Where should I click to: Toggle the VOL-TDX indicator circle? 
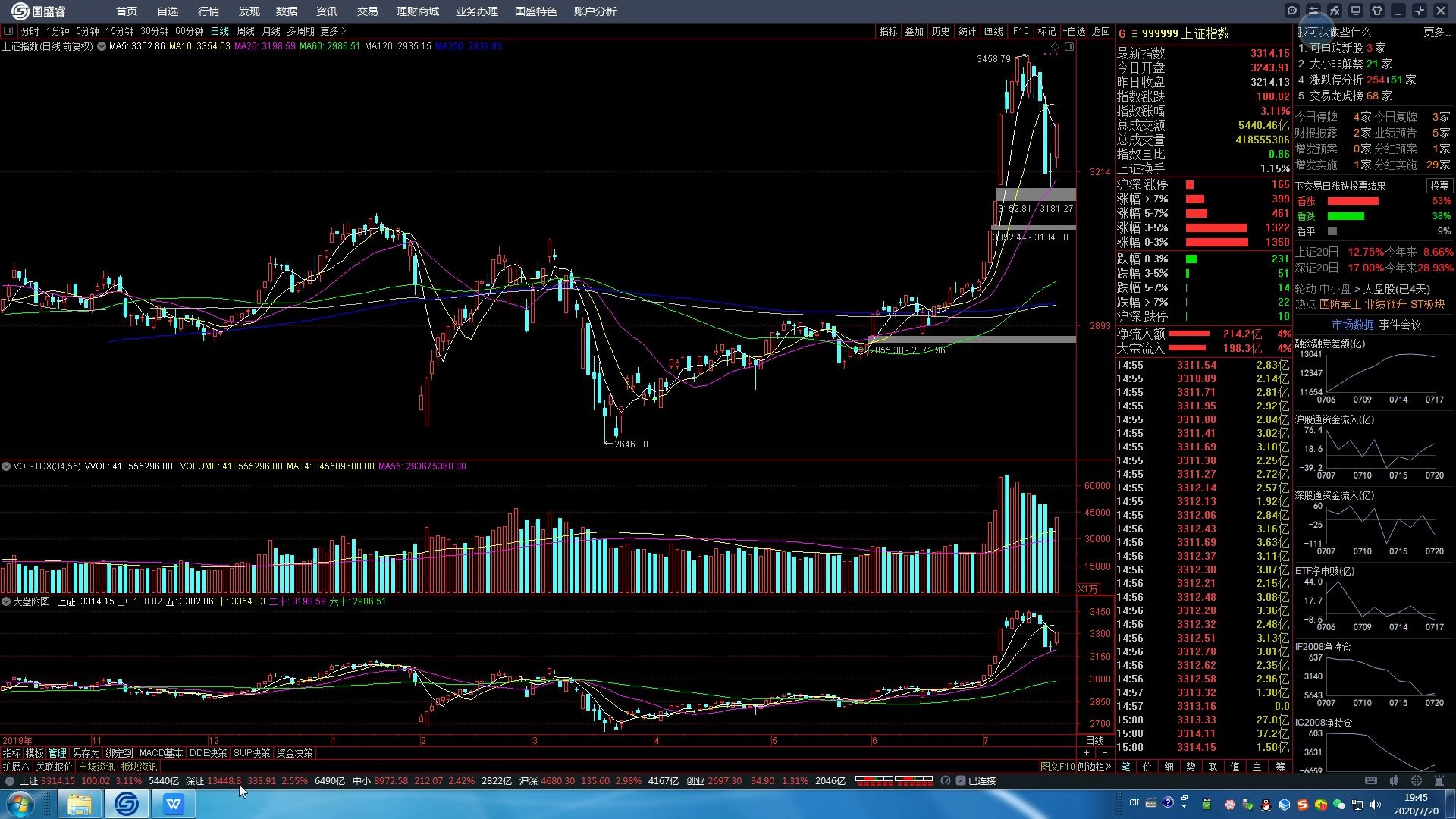pos(6,466)
